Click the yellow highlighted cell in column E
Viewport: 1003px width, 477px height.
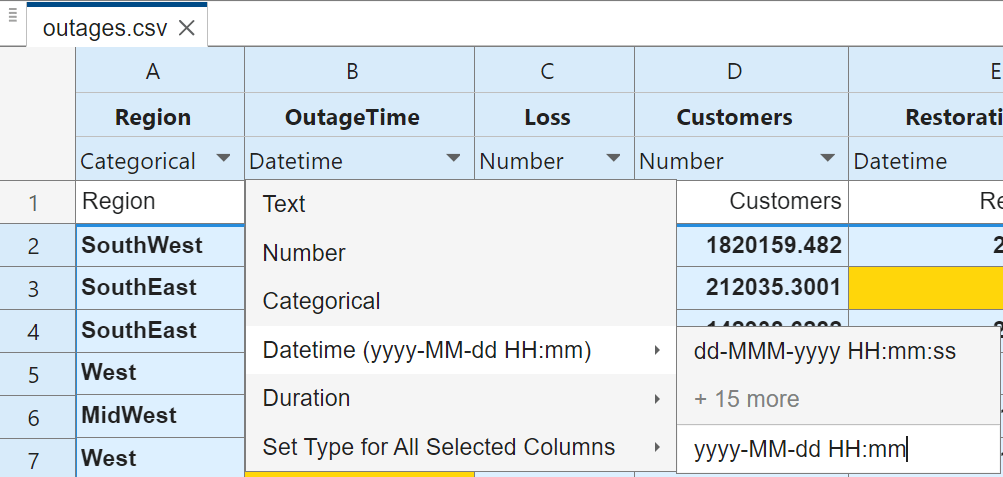tap(926, 288)
